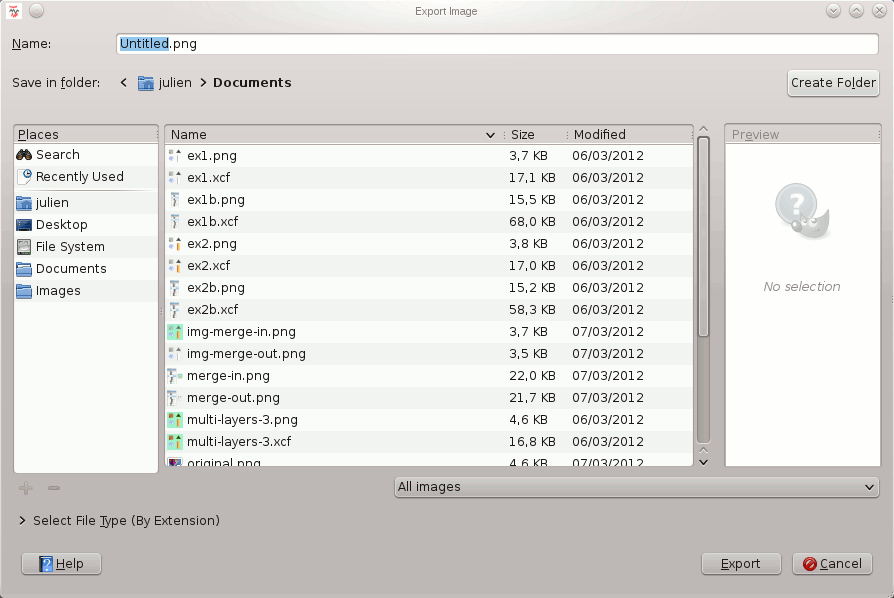Select the Desktop place icon
The image size is (894, 598).
pos(24,225)
